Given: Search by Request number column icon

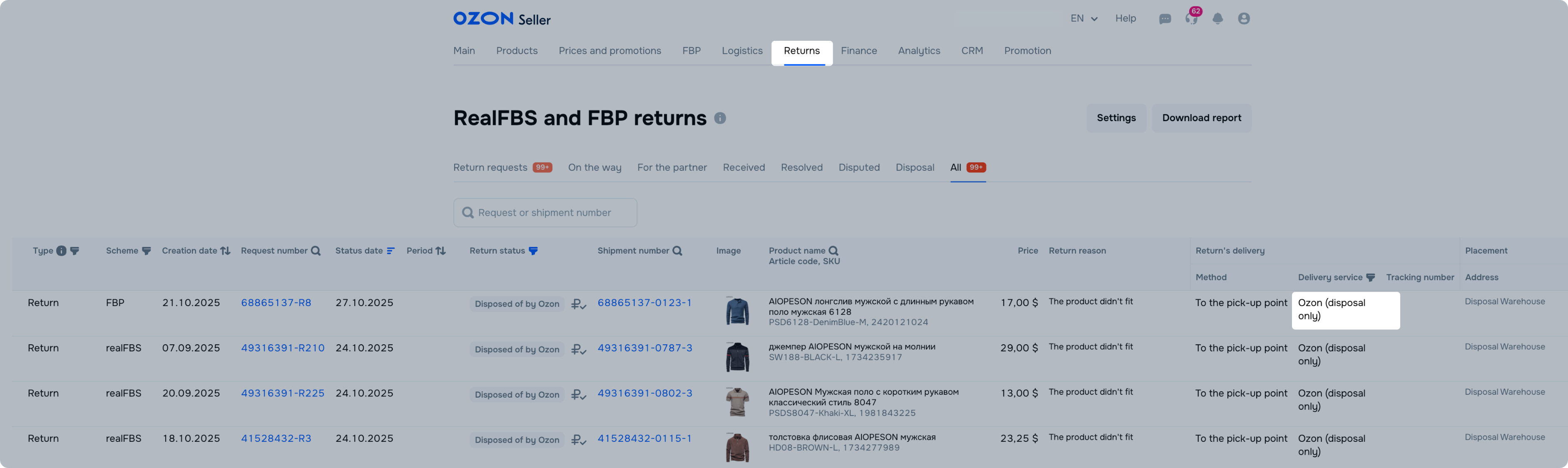Looking at the screenshot, I should click(315, 251).
